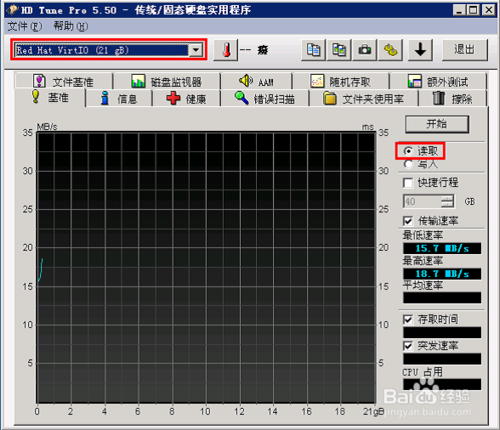Click the down arrow minimize-to-tray icon
This screenshot has height=430, width=500.
pos(420,50)
